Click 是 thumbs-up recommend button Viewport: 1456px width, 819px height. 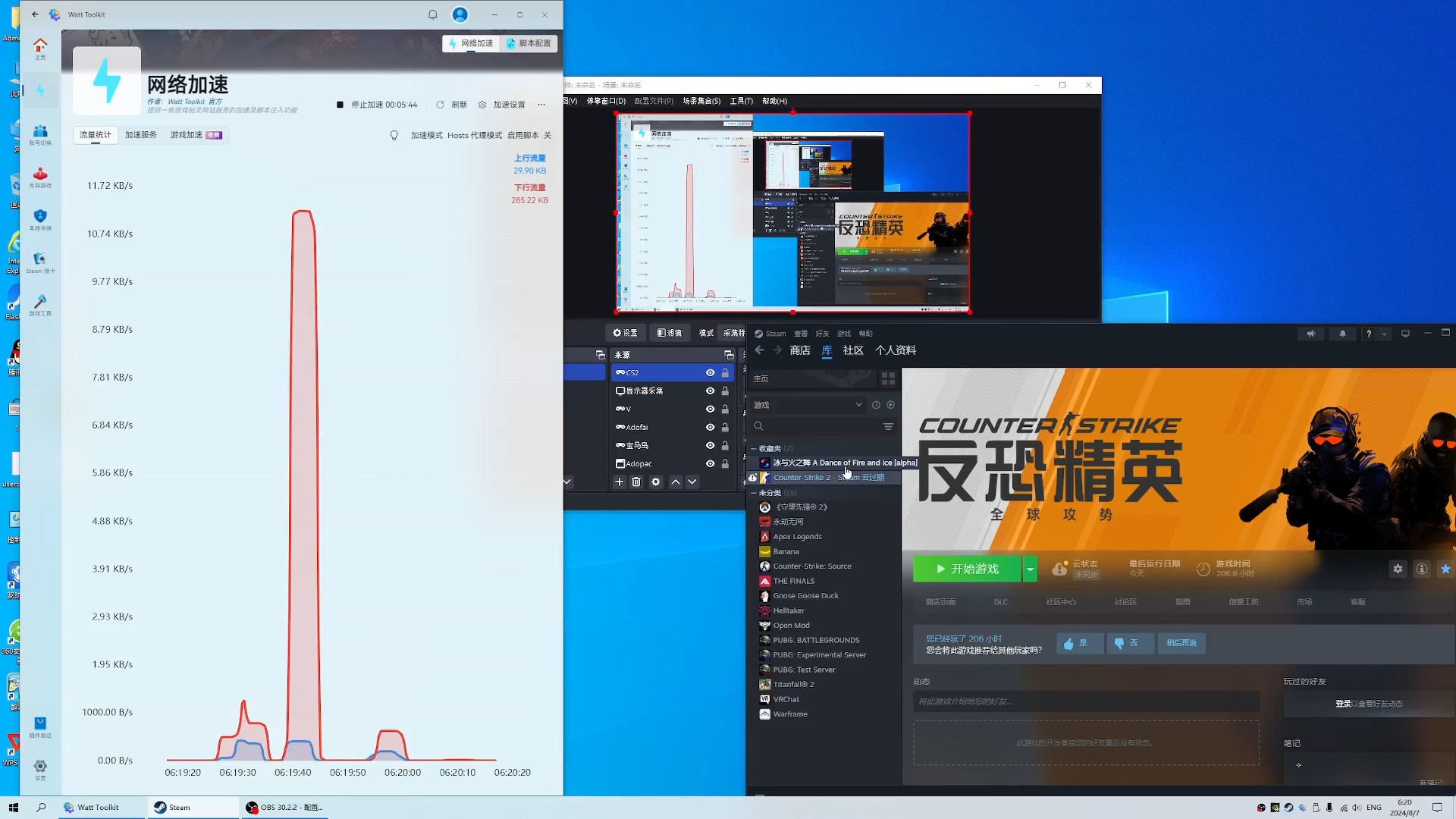[1079, 643]
